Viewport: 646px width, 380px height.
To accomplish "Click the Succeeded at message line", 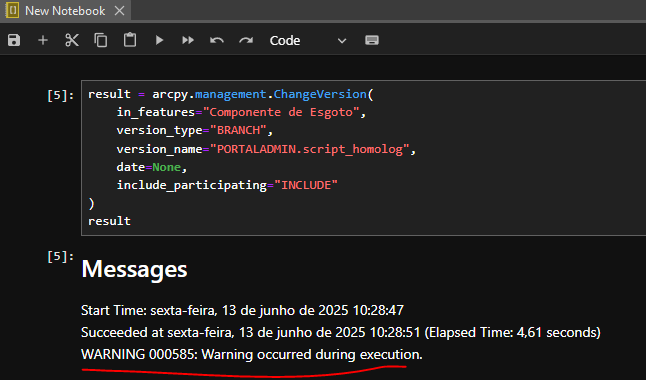I will 341,332.
